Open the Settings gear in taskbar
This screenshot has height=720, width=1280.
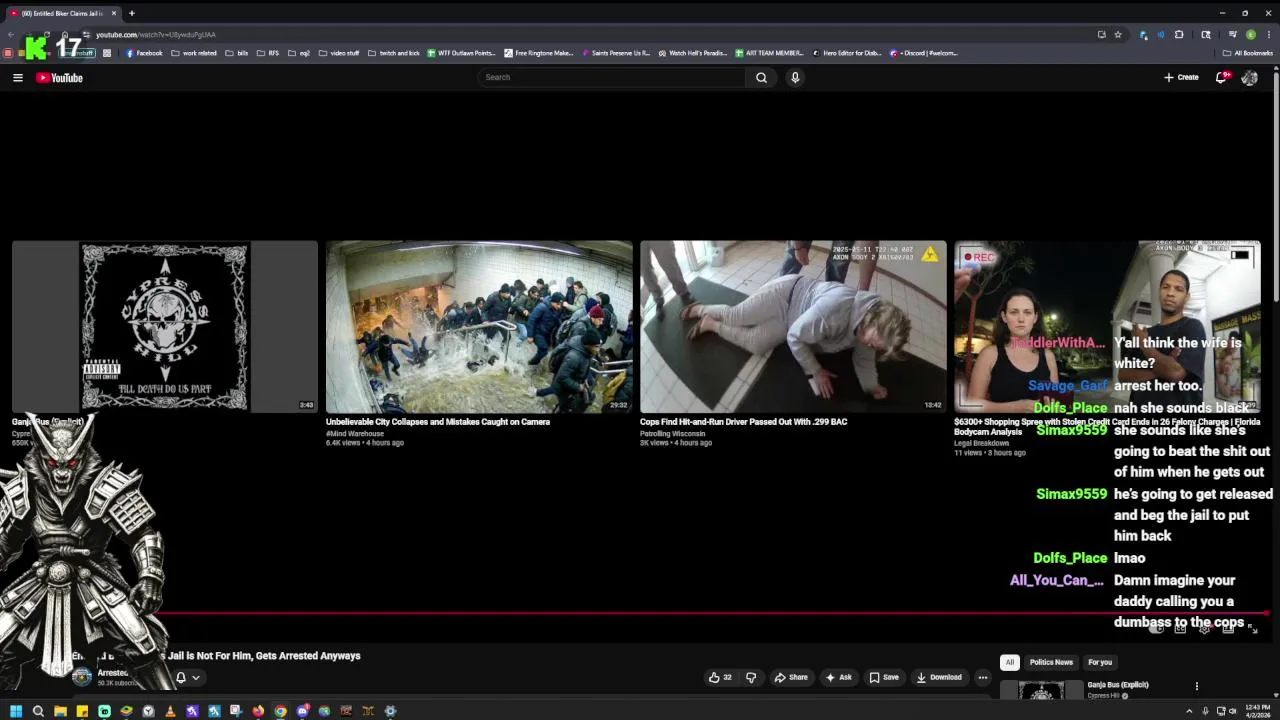tap(390, 711)
